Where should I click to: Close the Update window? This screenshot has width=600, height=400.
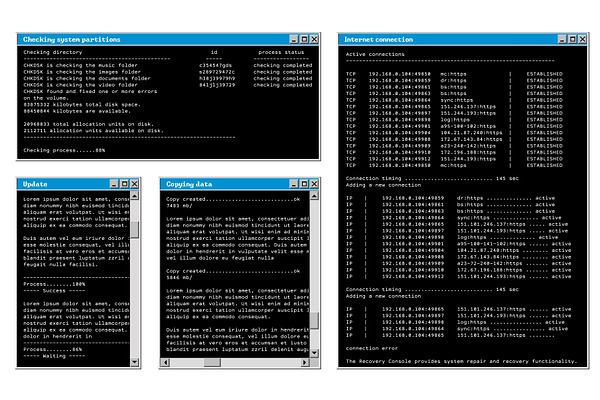pos(134,184)
